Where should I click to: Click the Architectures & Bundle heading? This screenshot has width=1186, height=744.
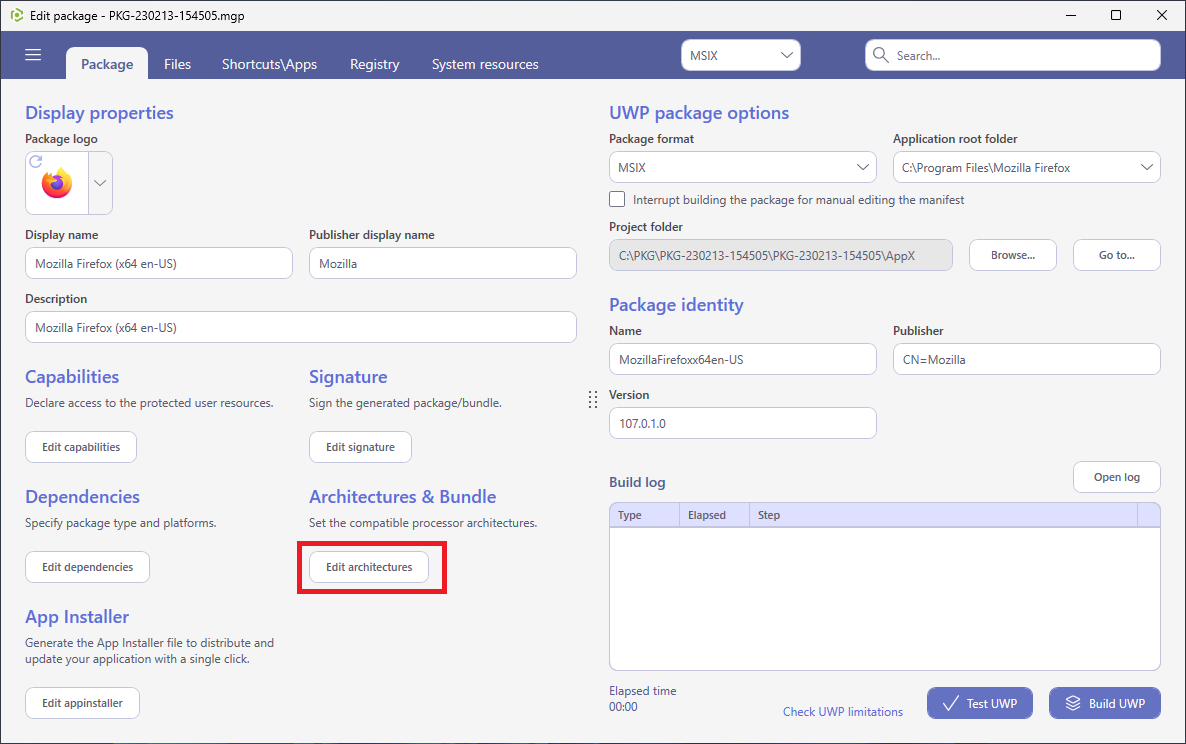(402, 497)
